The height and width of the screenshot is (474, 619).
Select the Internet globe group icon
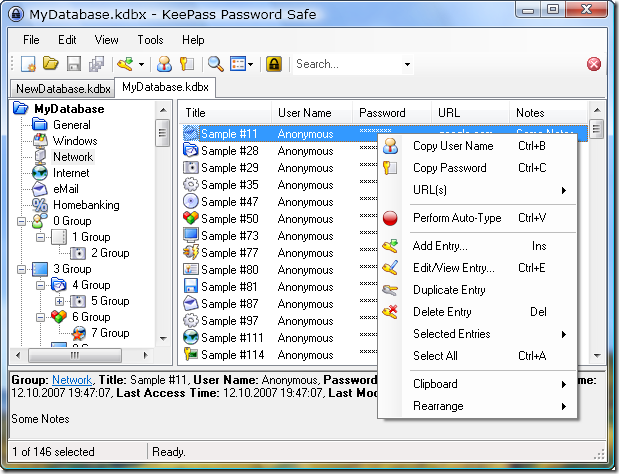click(x=40, y=173)
